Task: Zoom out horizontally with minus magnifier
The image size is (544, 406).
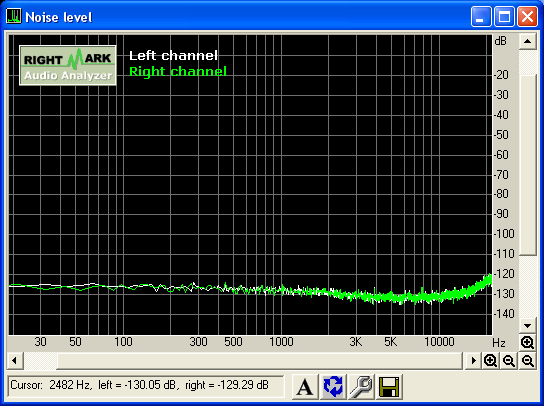Action: coord(509,361)
